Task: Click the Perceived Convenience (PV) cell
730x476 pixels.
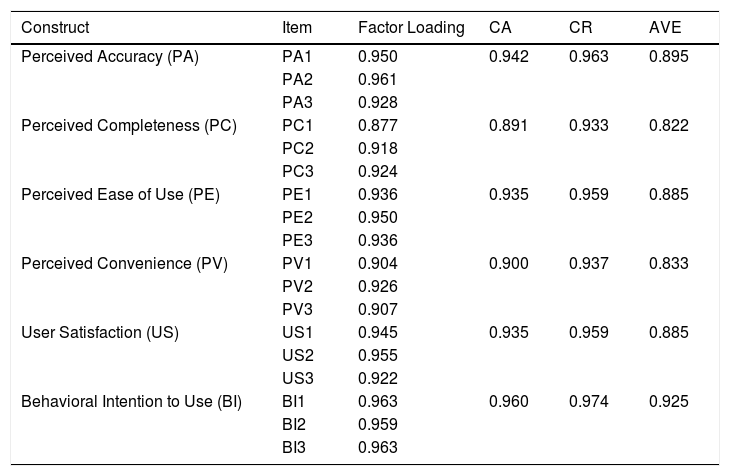Action: click(125, 264)
